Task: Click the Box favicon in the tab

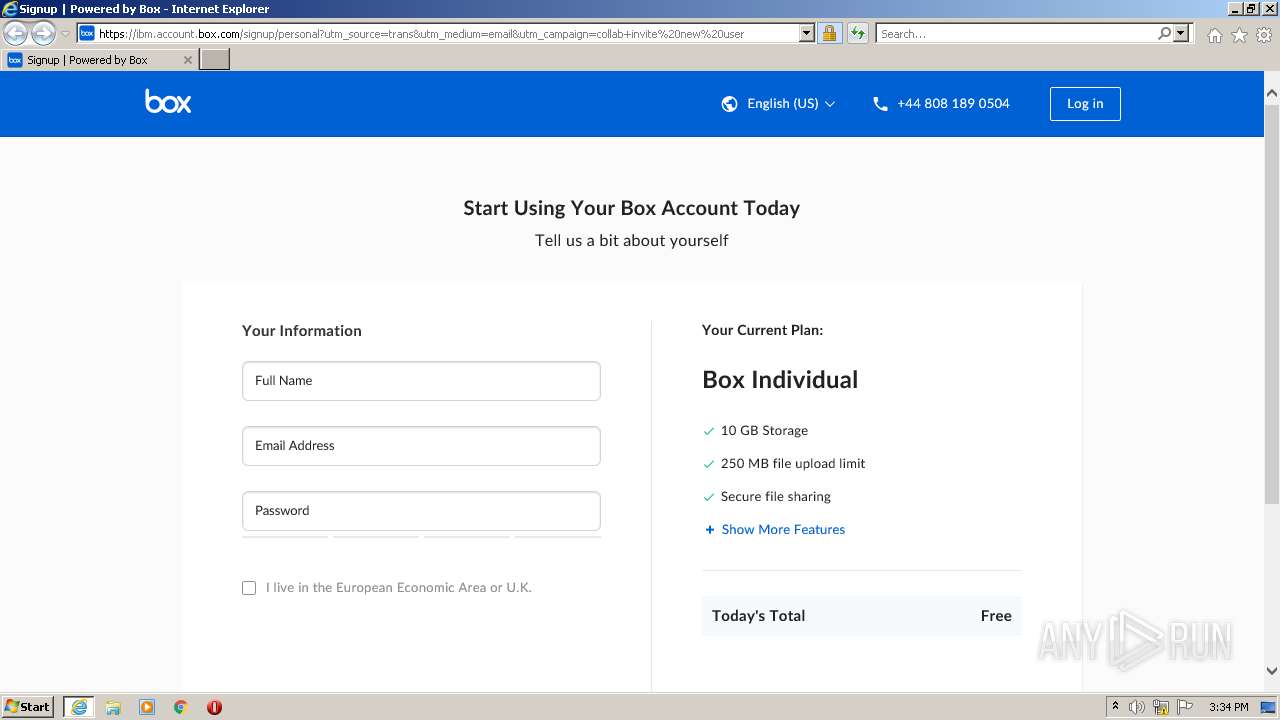Action: [x=15, y=60]
